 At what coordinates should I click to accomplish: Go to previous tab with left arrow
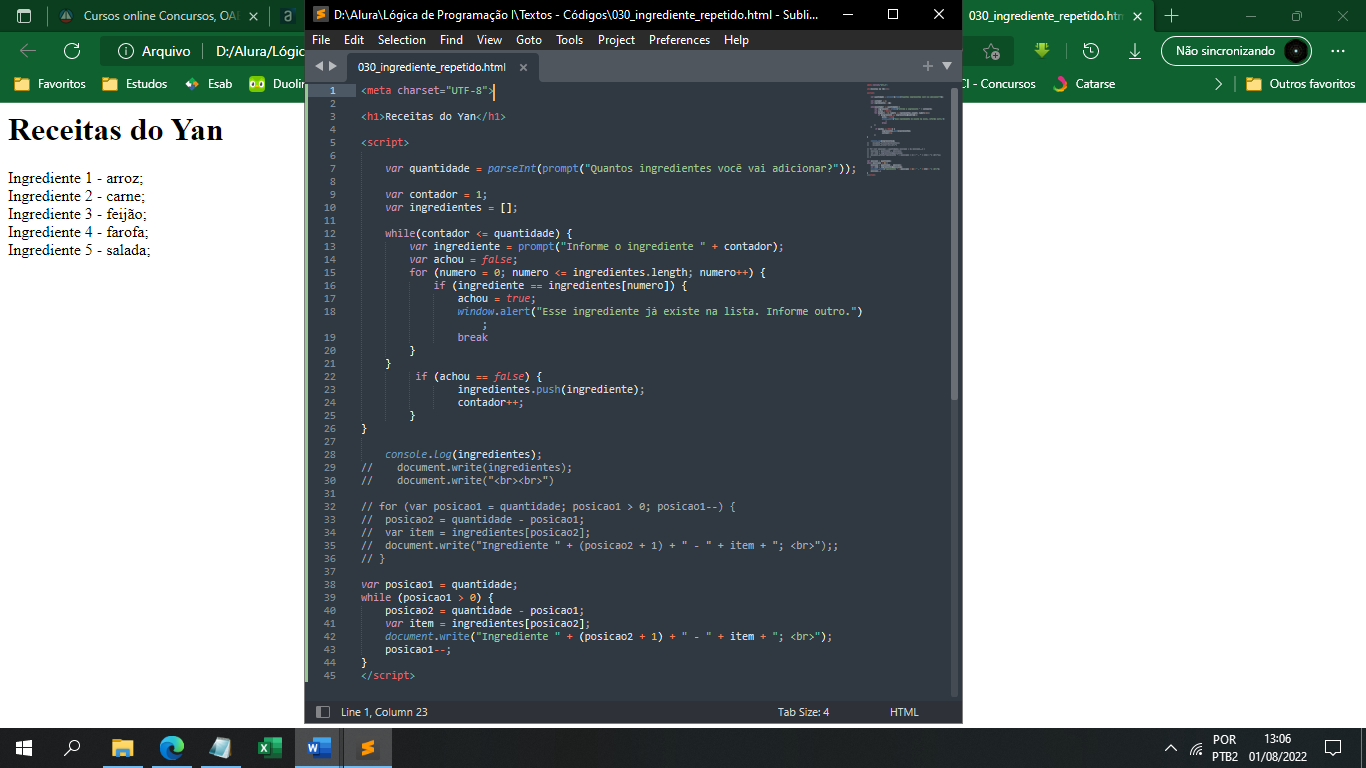[319, 66]
